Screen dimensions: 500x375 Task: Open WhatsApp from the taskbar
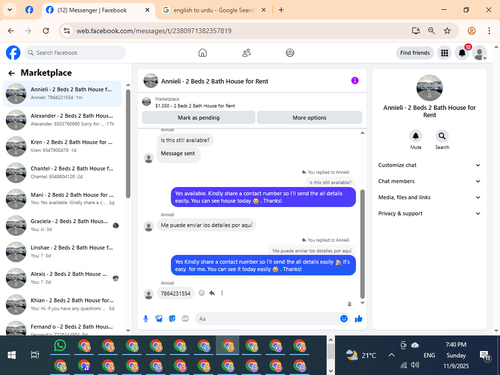click(x=60, y=346)
